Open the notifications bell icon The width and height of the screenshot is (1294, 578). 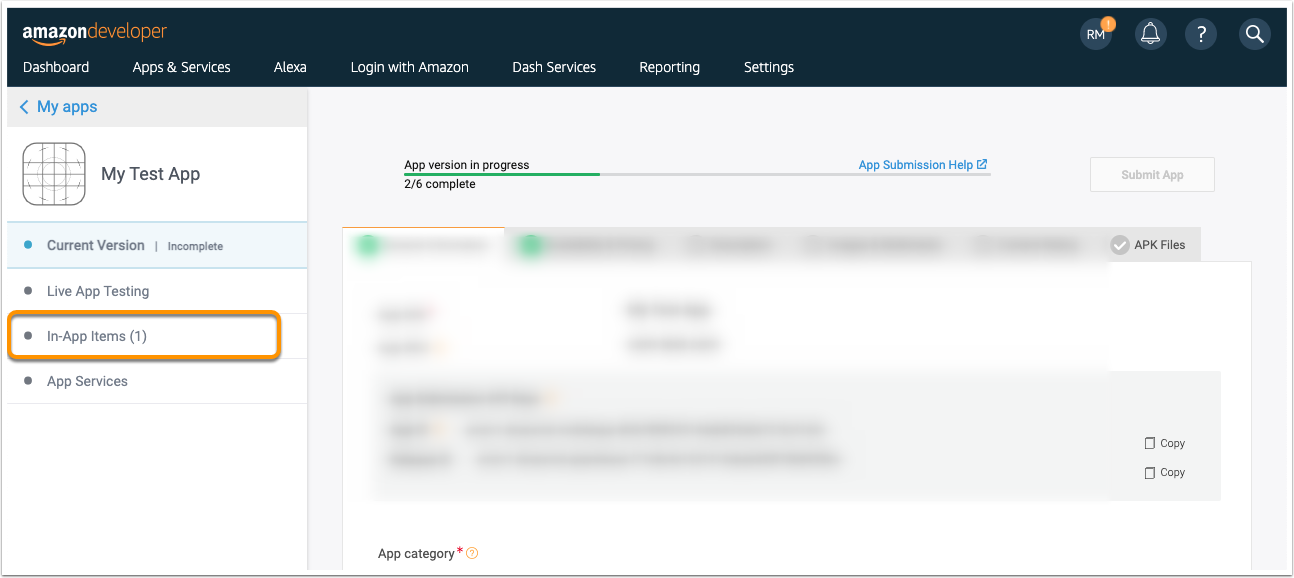coord(1151,34)
